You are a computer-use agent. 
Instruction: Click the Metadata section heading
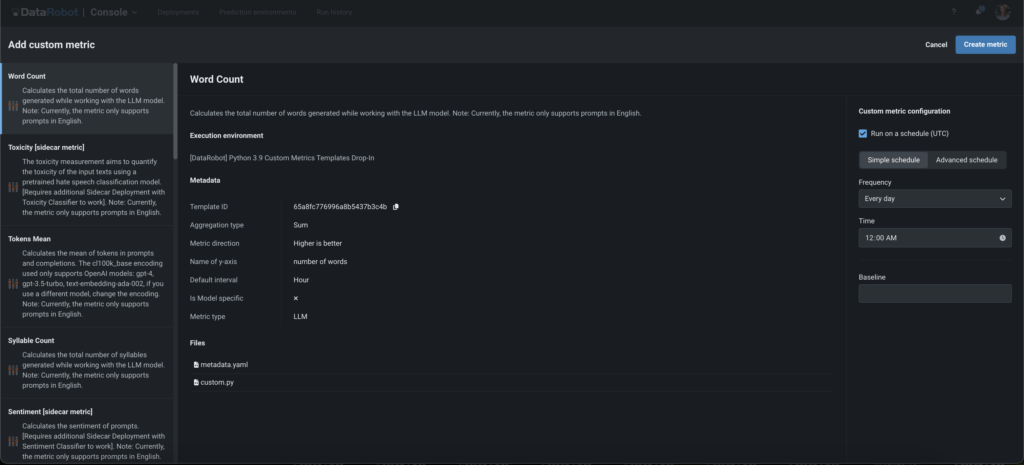205,180
